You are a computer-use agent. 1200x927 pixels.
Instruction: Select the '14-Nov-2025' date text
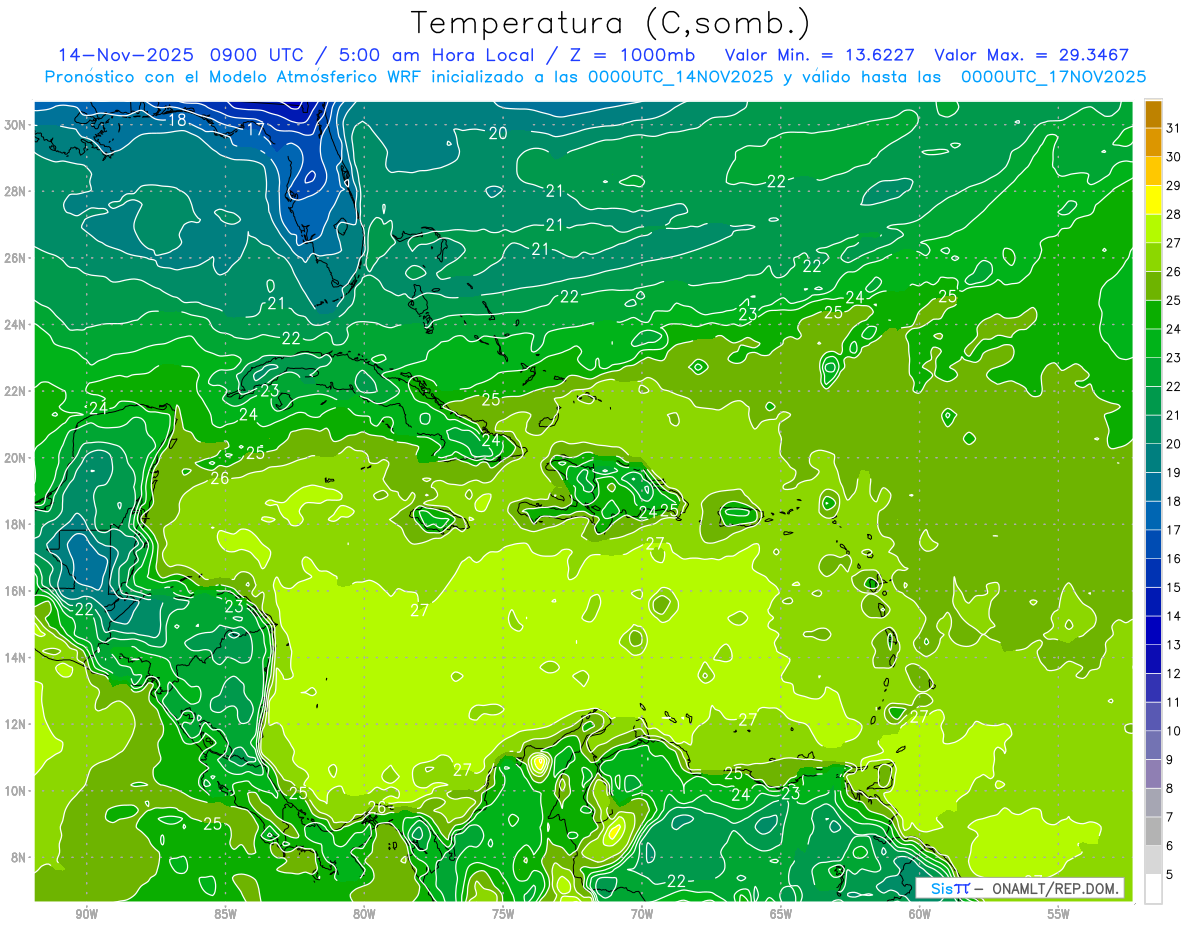click(x=124, y=55)
